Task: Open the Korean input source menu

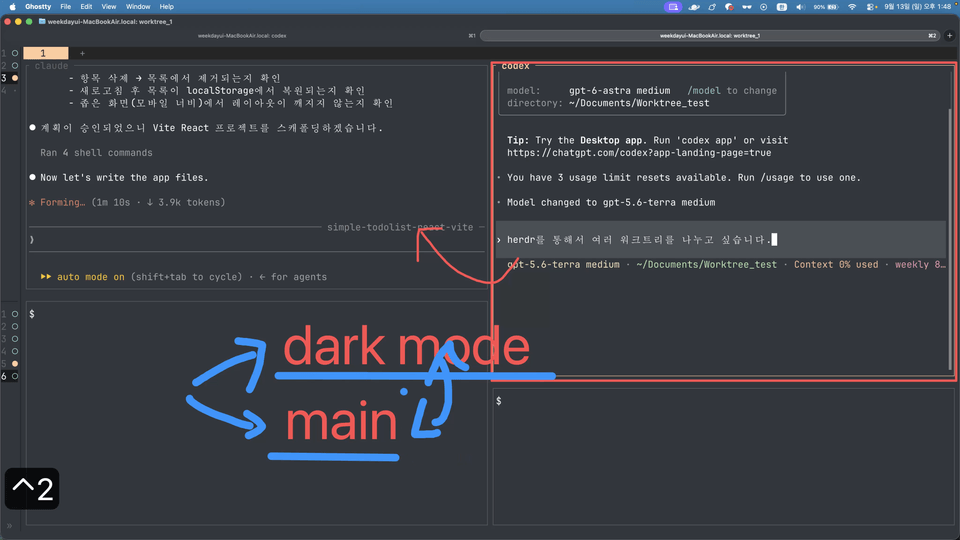Action: [782, 7]
